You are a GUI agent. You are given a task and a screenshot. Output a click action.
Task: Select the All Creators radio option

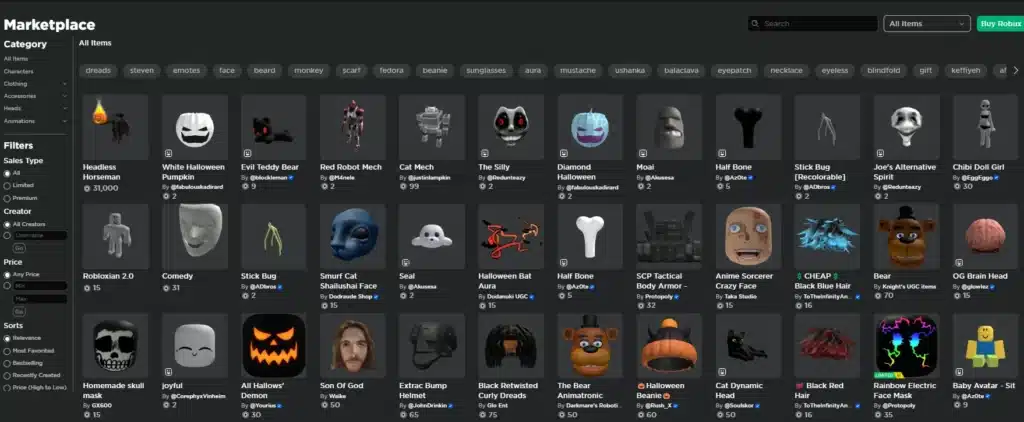point(7,224)
